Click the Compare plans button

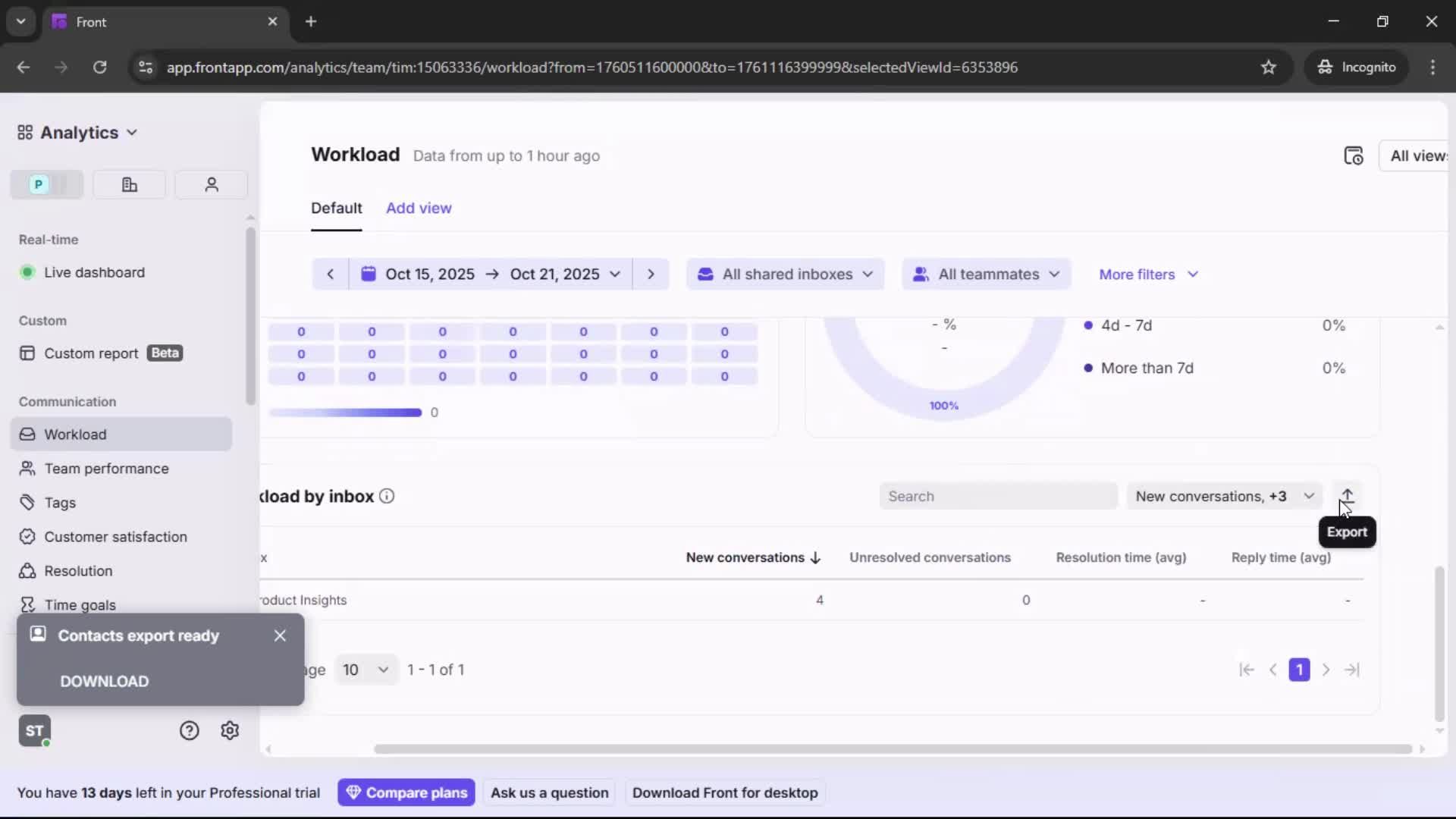coord(406,792)
